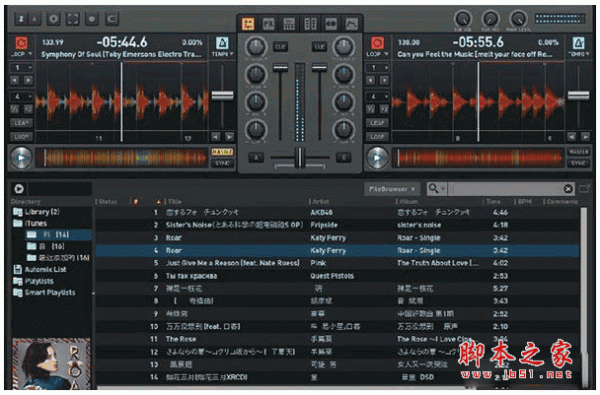Click the left channel volume fader
The image size is (600, 395).
[280, 68]
